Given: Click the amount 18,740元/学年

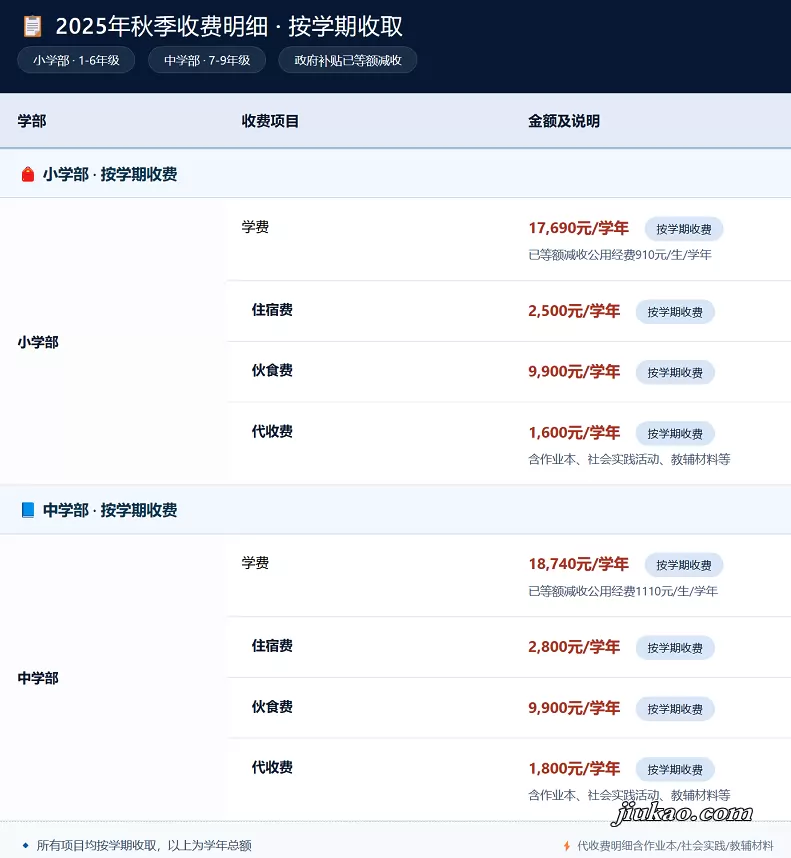Looking at the screenshot, I should pyautogui.click(x=578, y=564).
